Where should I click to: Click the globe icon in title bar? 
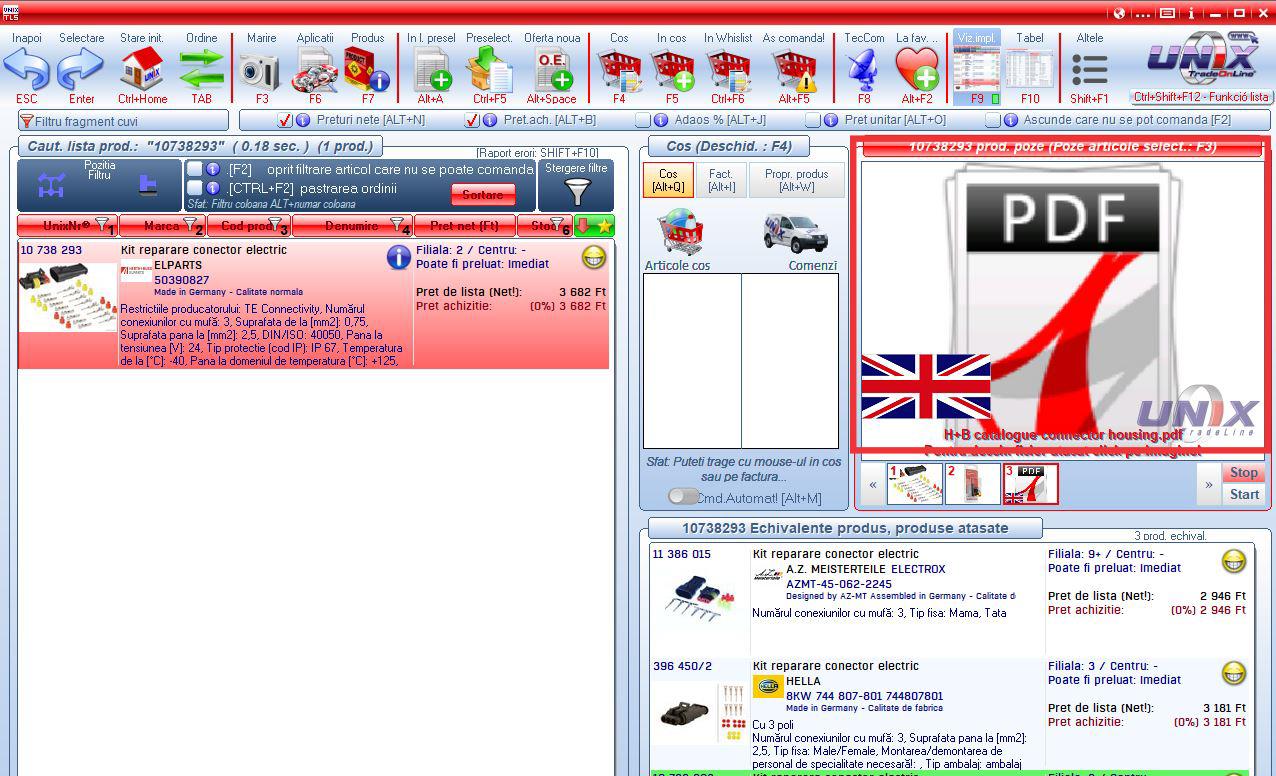point(1119,13)
